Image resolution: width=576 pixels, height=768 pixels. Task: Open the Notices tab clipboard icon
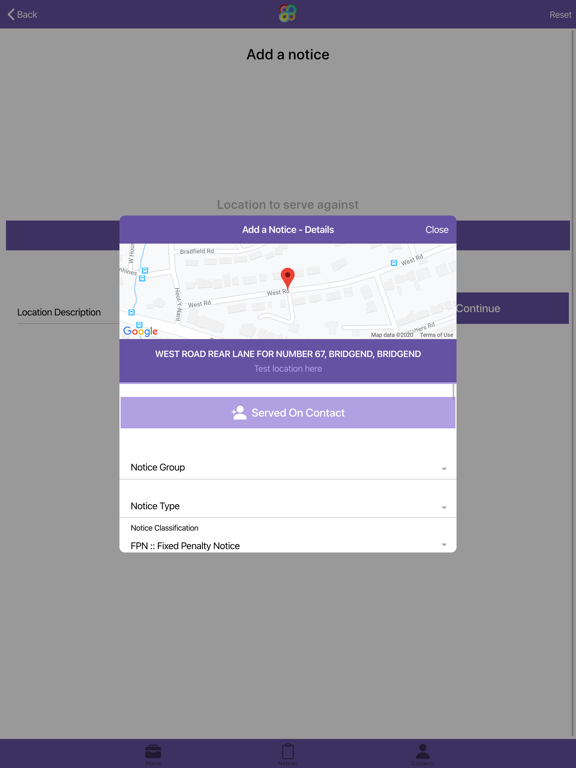[x=288, y=751]
